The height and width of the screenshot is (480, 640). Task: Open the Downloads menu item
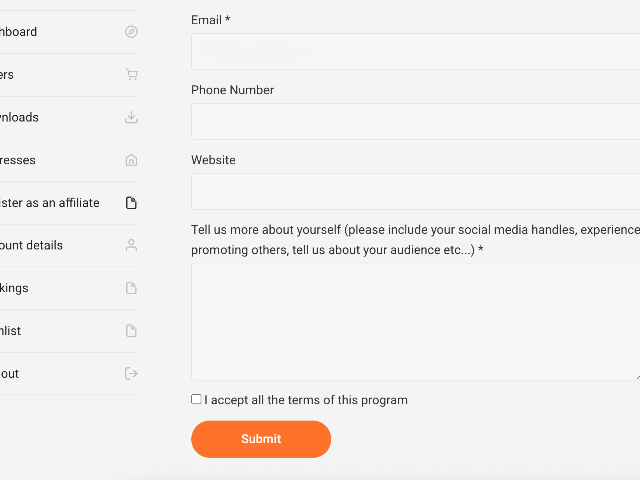20,117
